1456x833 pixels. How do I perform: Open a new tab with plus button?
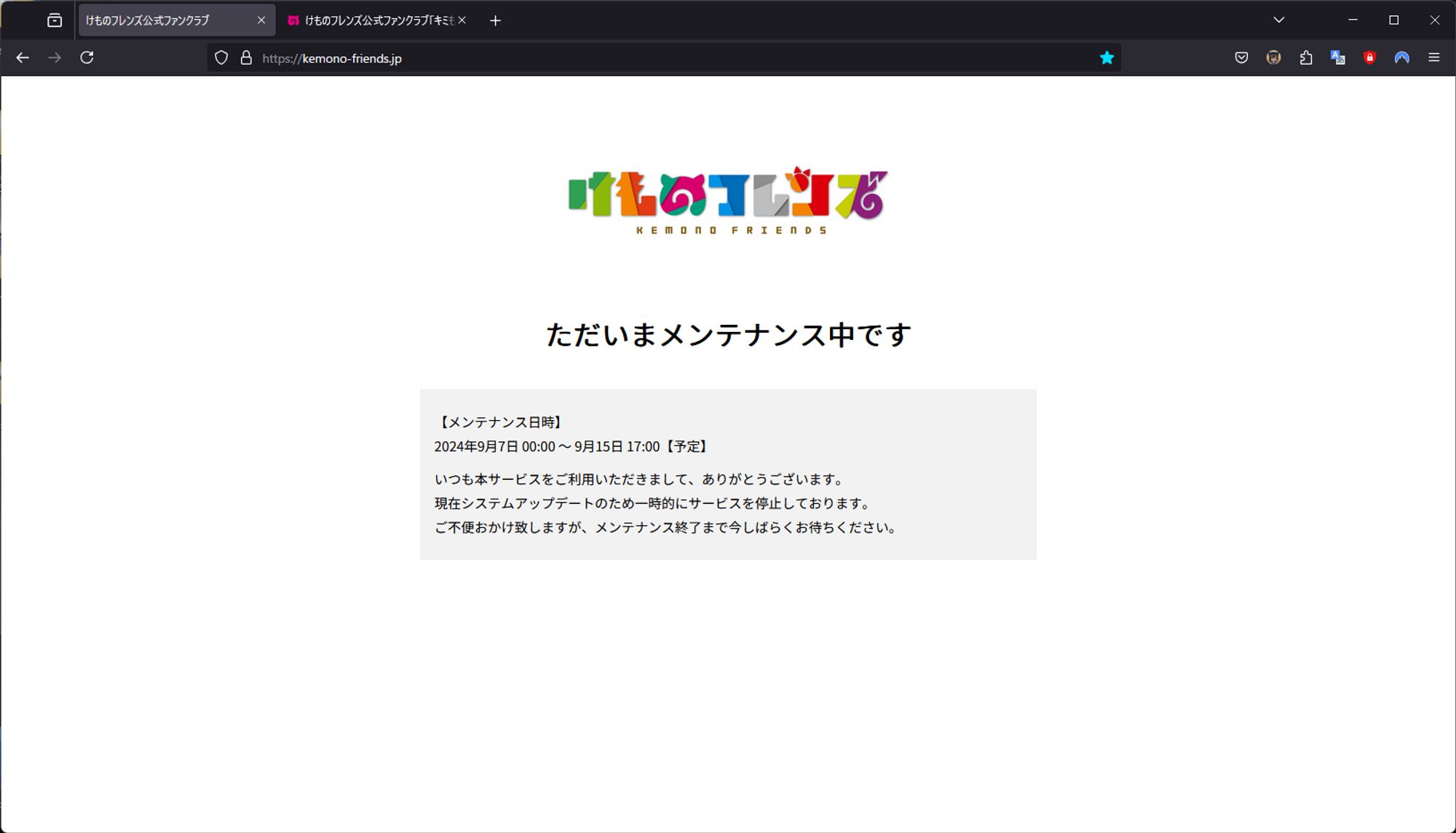click(495, 20)
